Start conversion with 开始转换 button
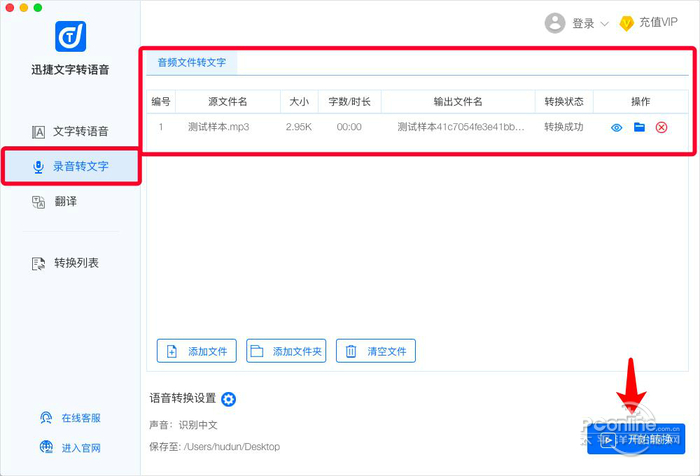700x476 pixels. pyautogui.click(x=636, y=439)
